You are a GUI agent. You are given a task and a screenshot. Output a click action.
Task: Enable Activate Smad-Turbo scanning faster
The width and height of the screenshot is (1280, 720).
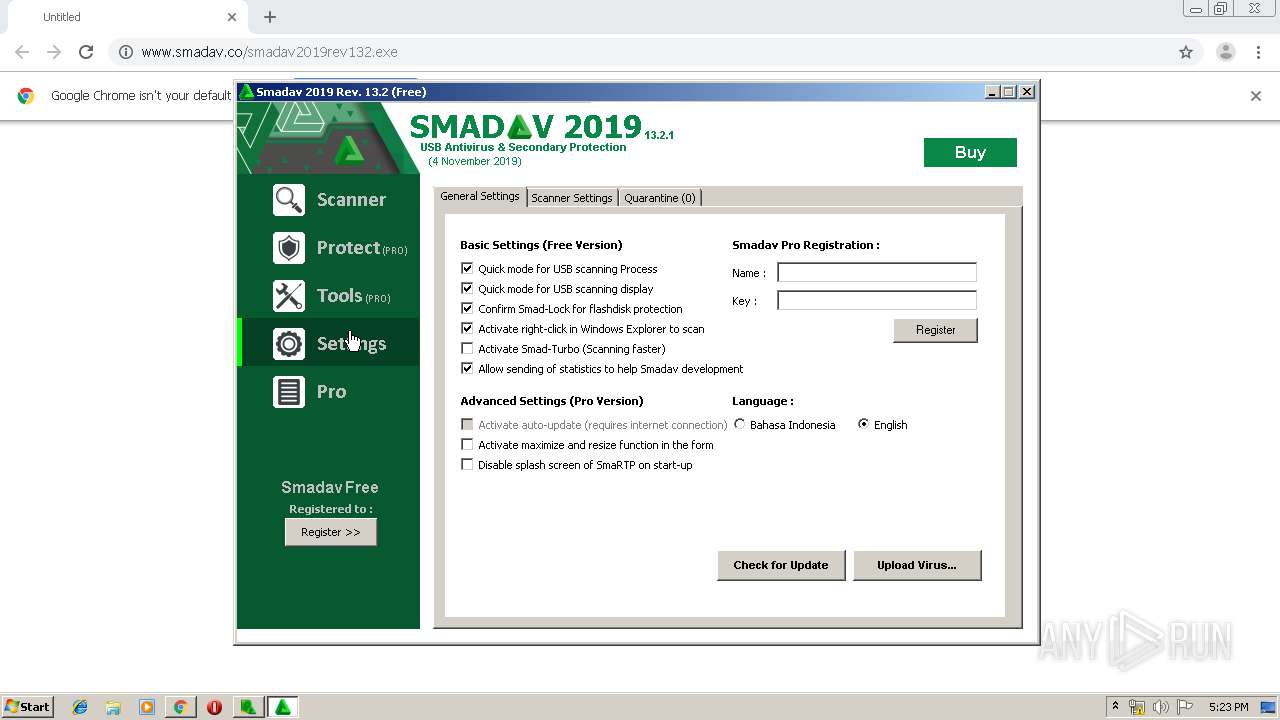[x=467, y=348]
